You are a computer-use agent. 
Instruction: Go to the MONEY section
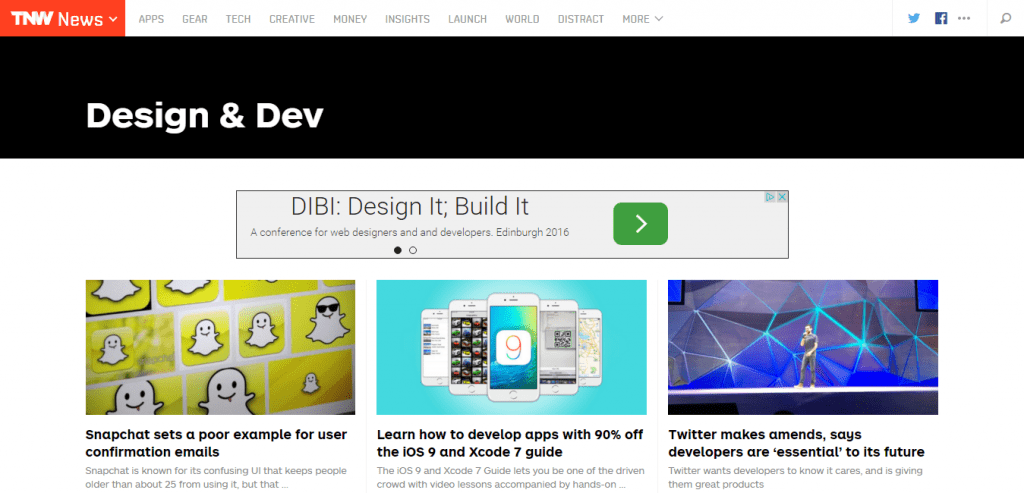point(350,19)
